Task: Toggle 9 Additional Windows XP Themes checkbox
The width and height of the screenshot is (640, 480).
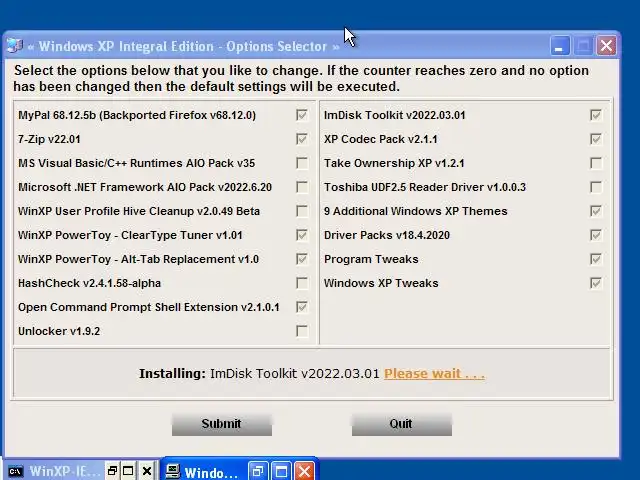Action: [596, 211]
